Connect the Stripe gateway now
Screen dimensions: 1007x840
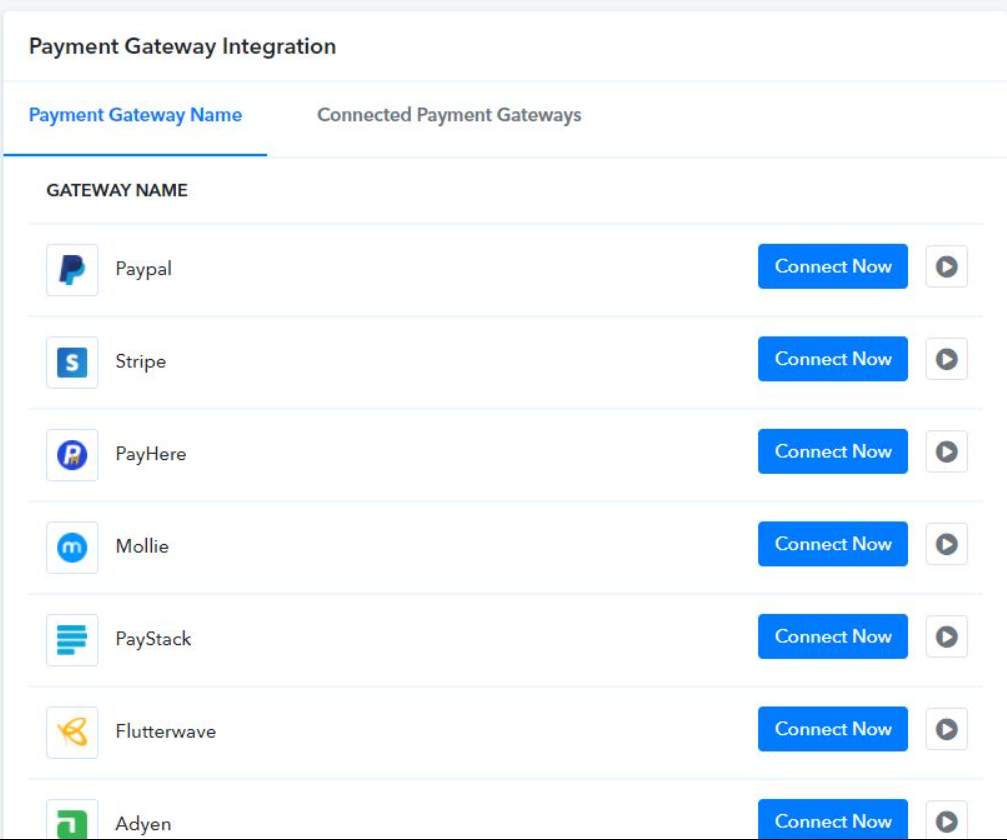(832, 359)
